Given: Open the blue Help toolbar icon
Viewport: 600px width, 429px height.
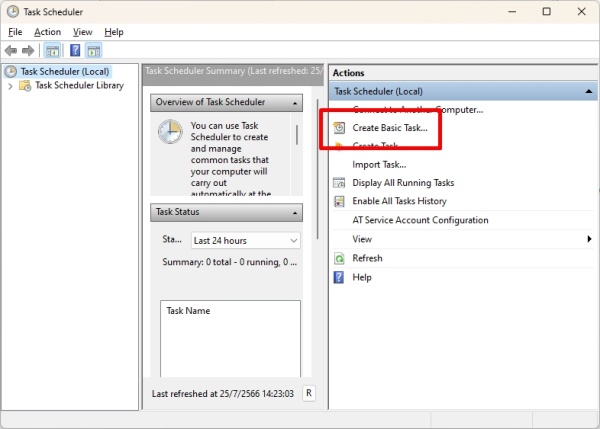Looking at the screenshot, I should pyautogui.click(x=75, y=50).
